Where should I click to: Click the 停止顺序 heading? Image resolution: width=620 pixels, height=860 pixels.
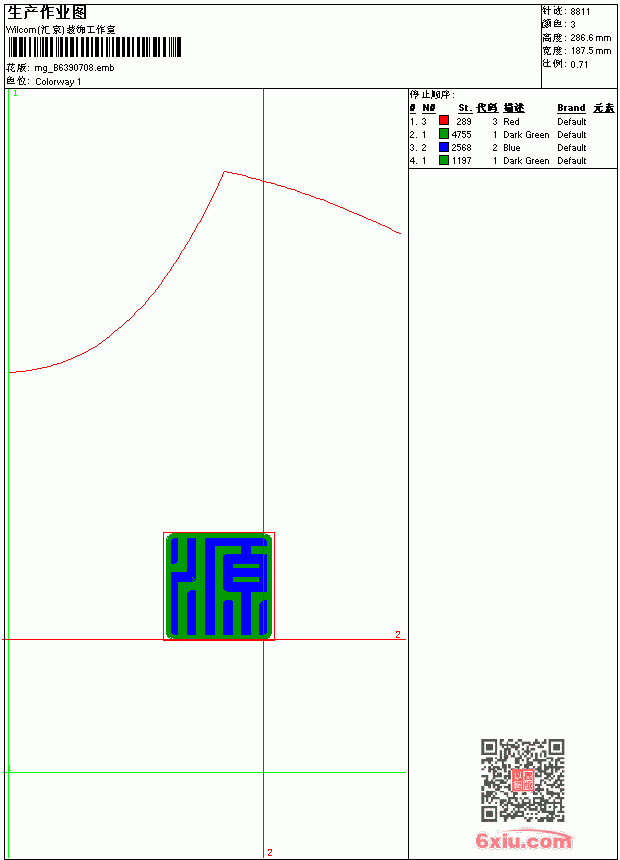pos(432,95)
